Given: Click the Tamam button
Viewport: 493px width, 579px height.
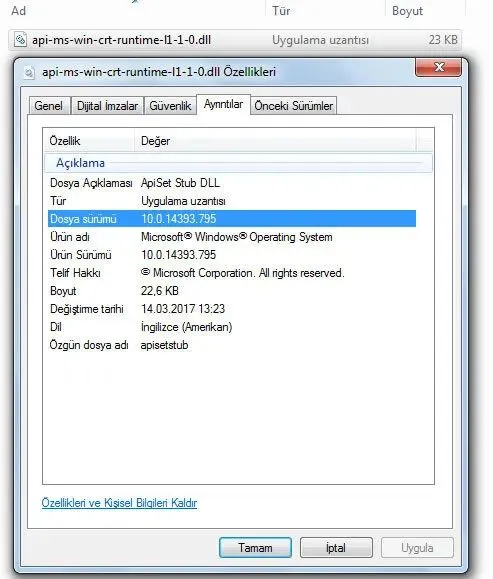Looking at the screenshot, I should click(255, 547).
